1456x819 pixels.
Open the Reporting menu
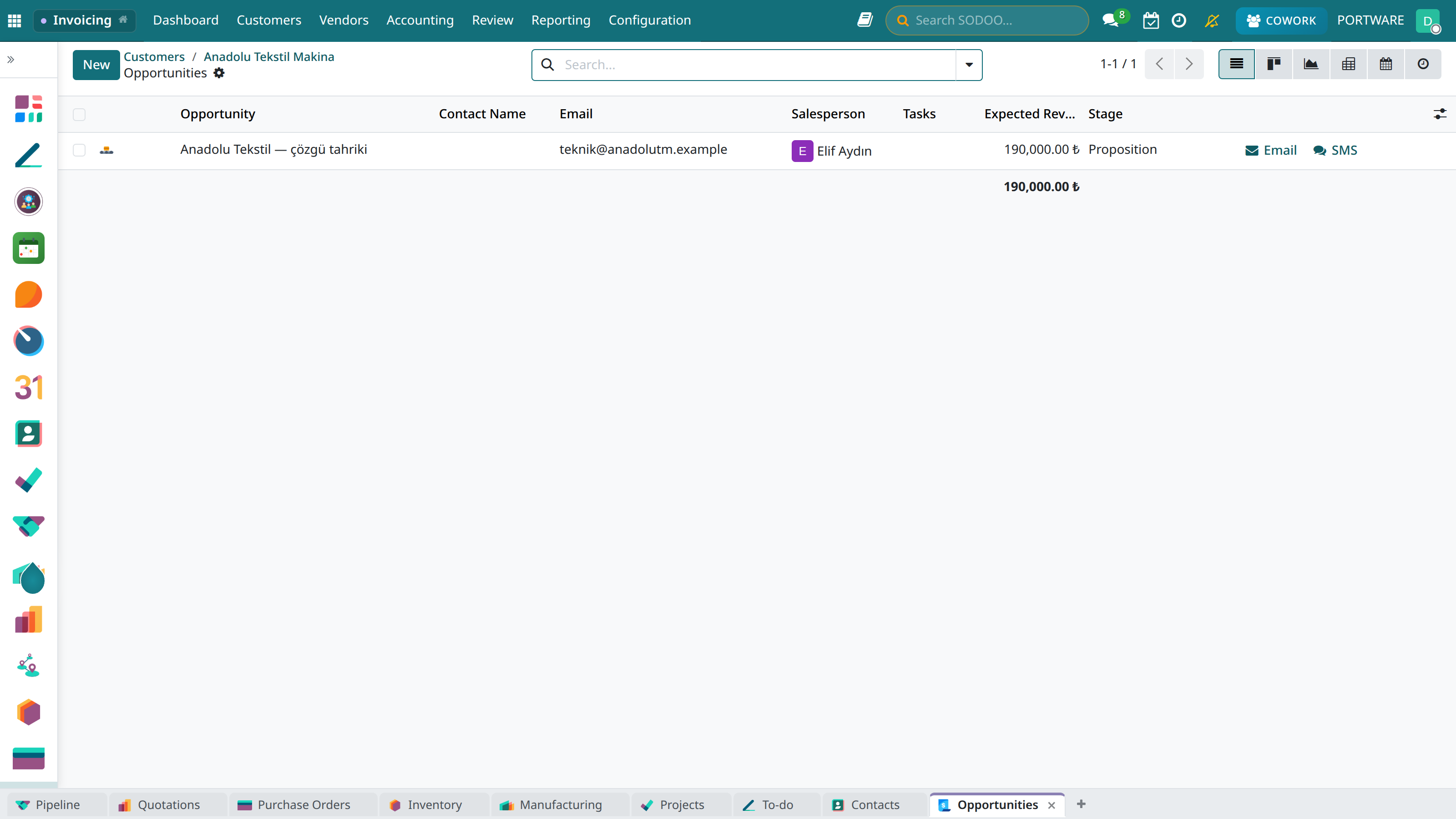[561, 20]
